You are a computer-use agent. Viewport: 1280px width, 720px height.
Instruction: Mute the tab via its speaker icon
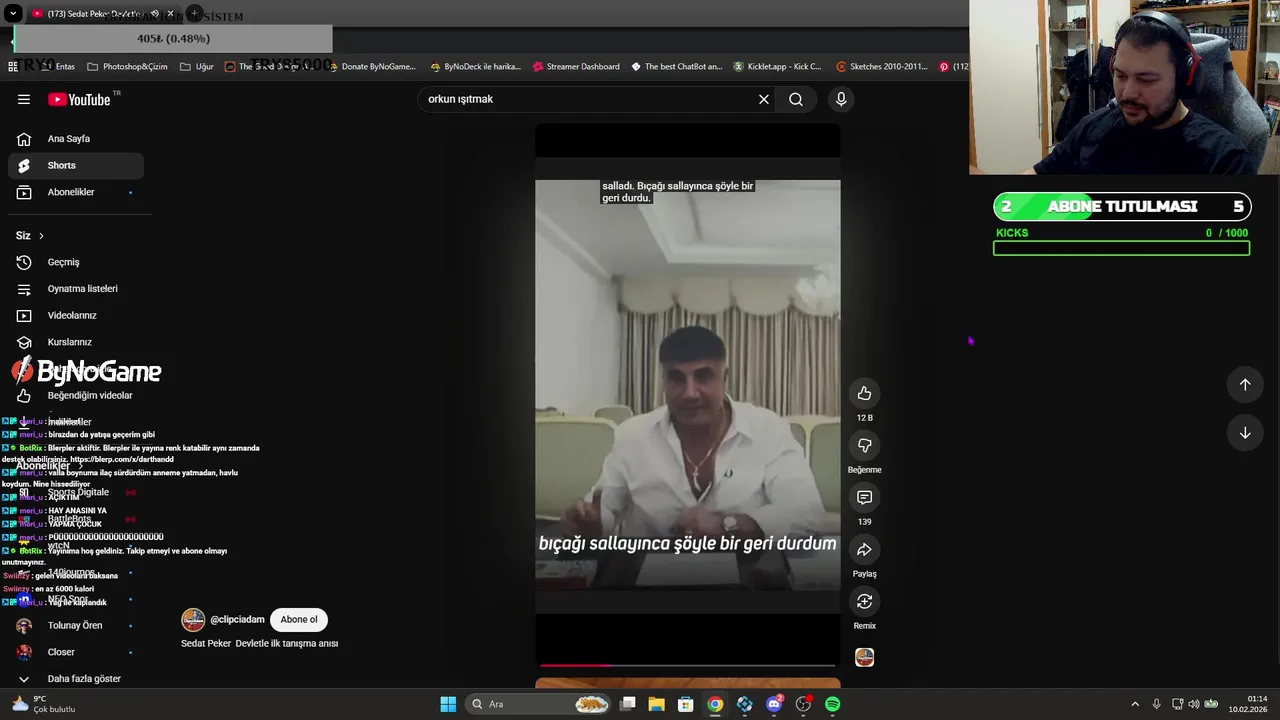[x=153, y=14]
